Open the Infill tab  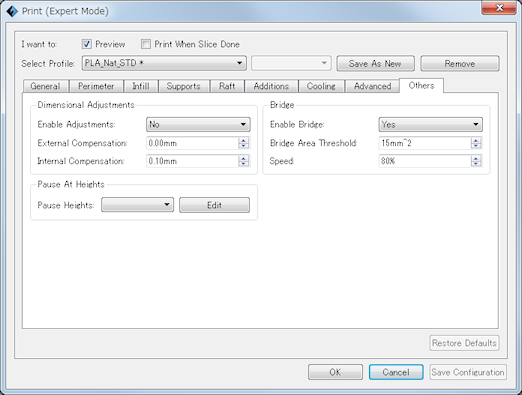coord(141,86)
